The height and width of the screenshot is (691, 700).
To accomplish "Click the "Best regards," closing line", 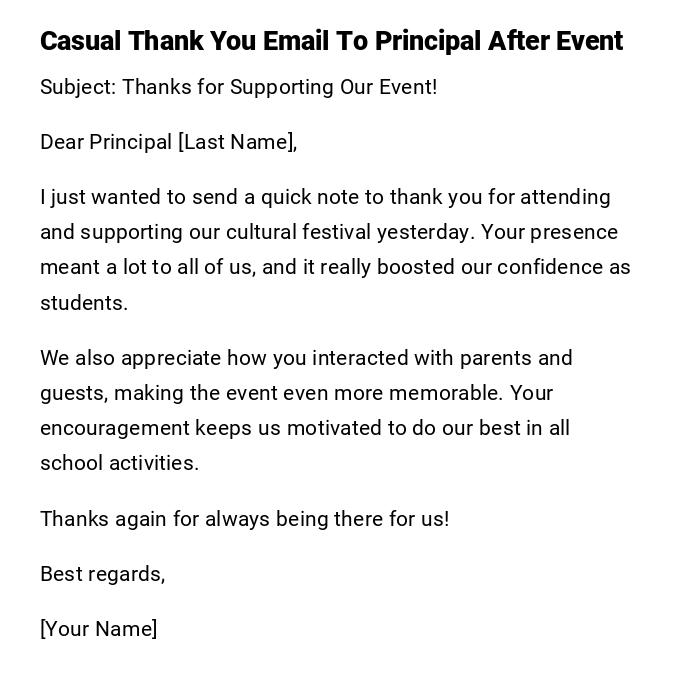I will click(x=102, y=574).
